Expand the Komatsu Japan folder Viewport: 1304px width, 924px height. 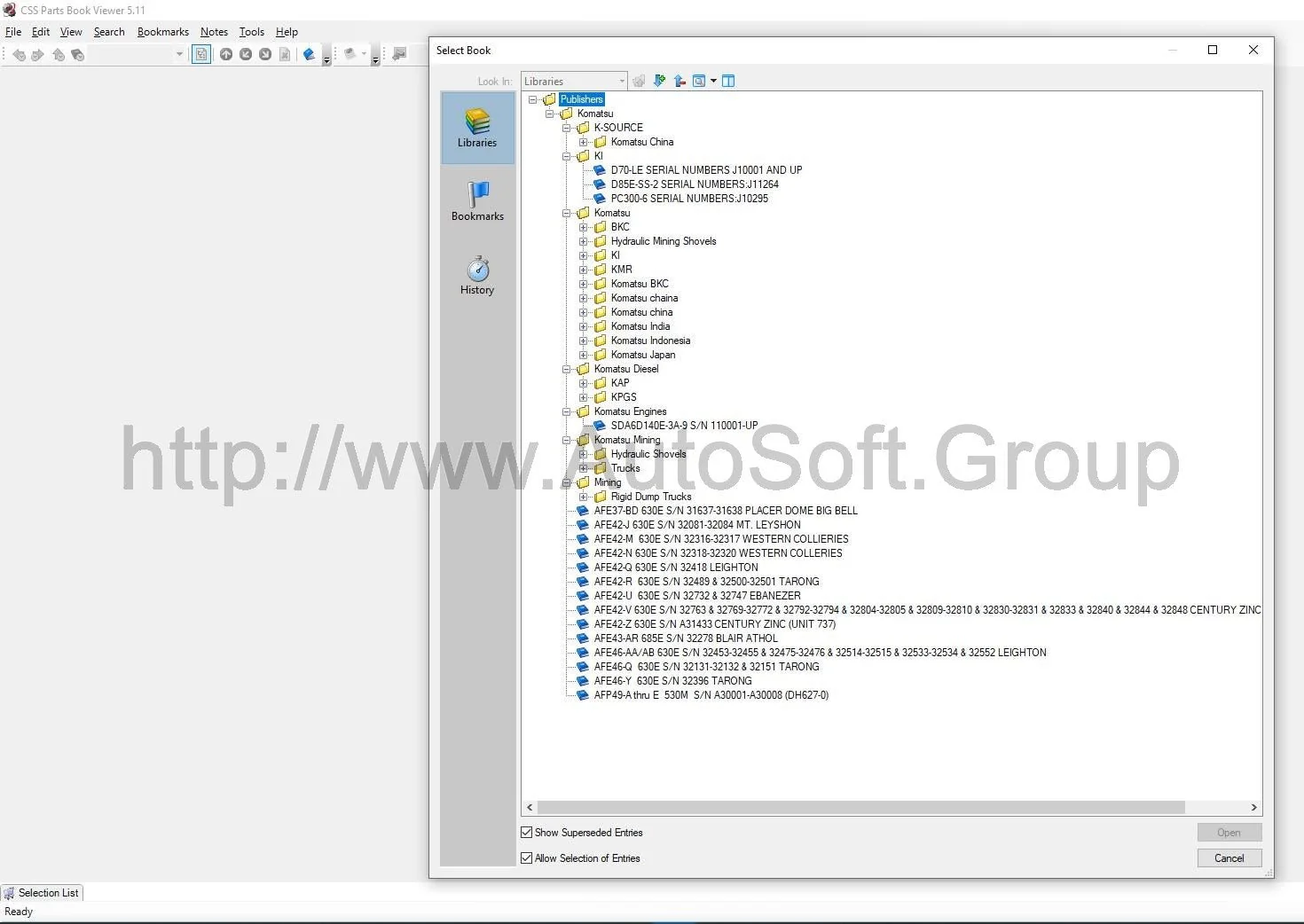tap(583, 355)
